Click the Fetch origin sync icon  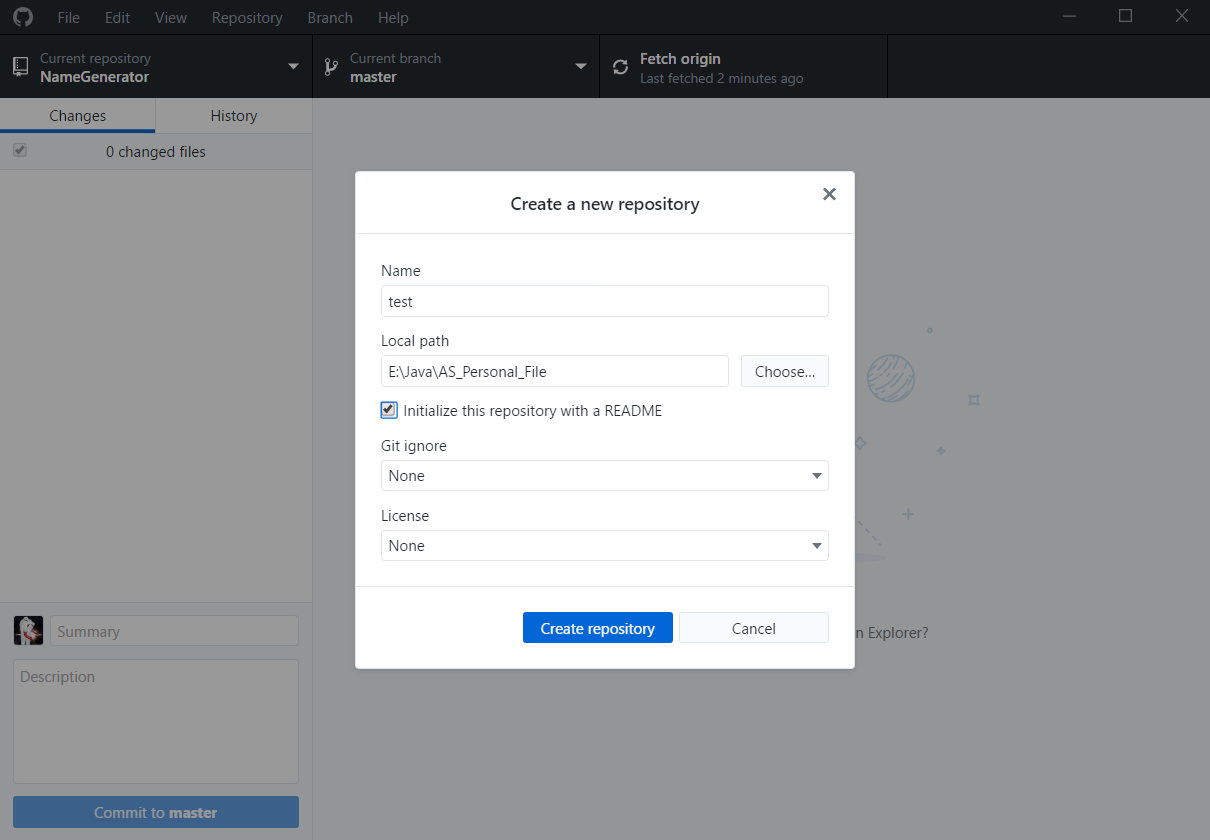pos(620,67)
